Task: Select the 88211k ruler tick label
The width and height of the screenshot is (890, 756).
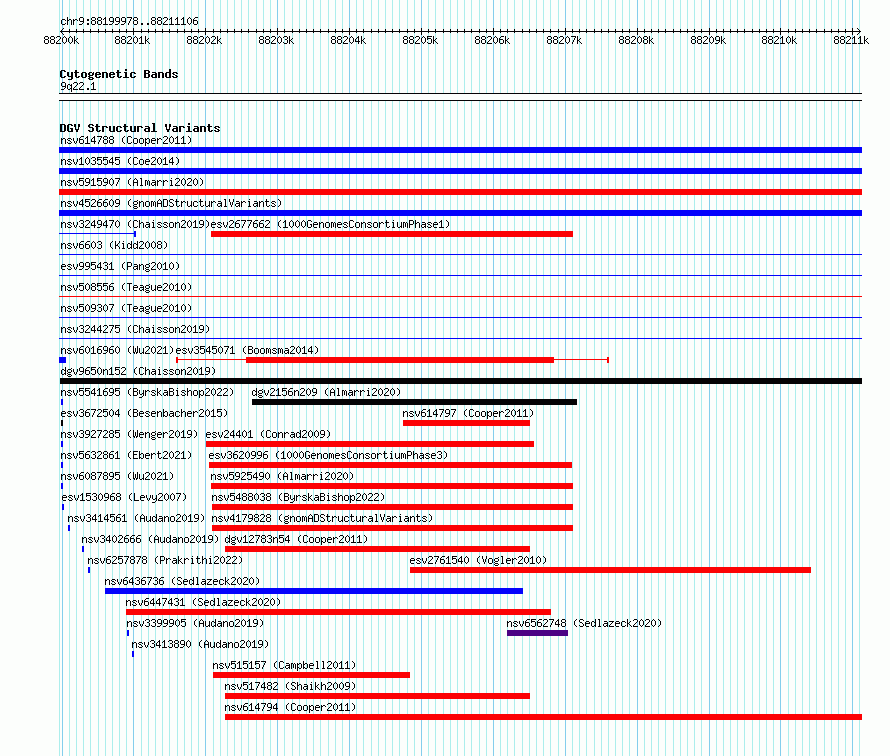Action: click(851, 40)
